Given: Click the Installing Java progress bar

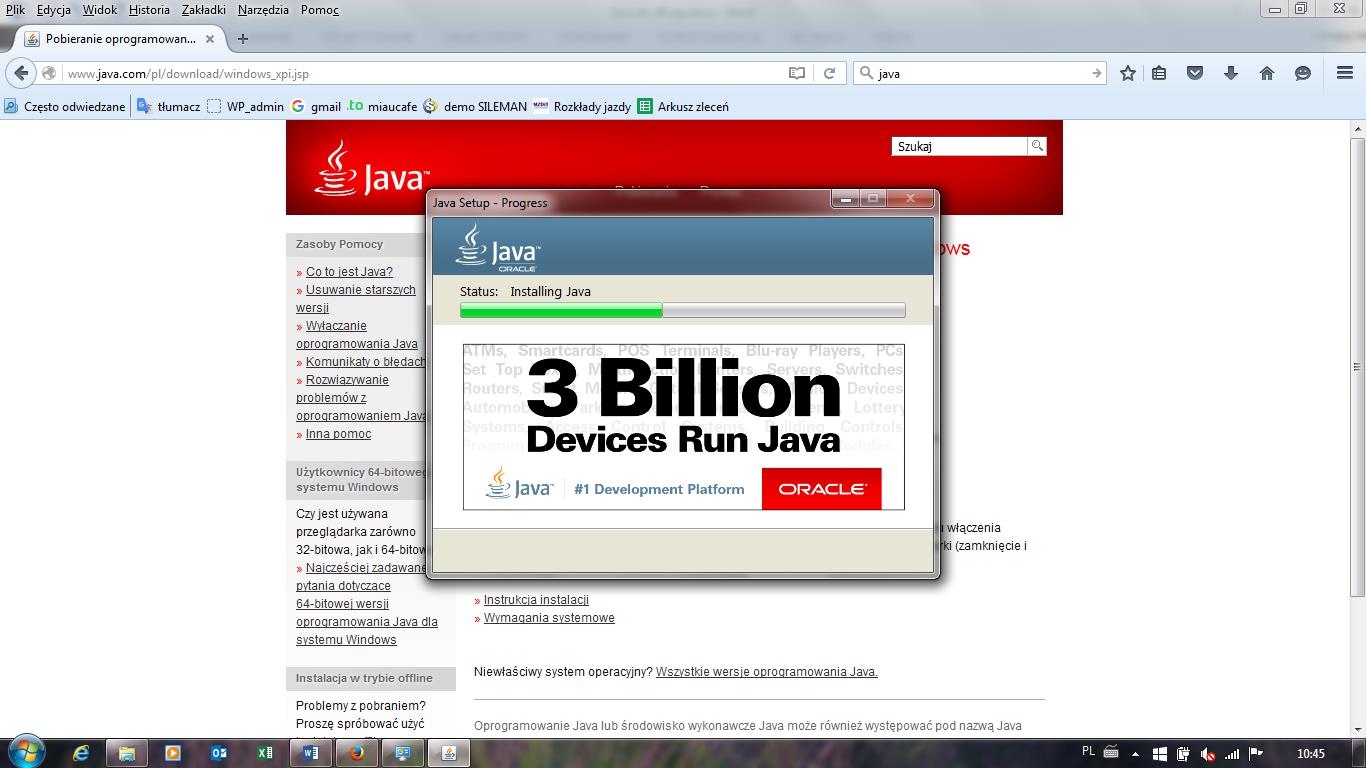Looking at the screenshot, I should (x=682, y=310).
